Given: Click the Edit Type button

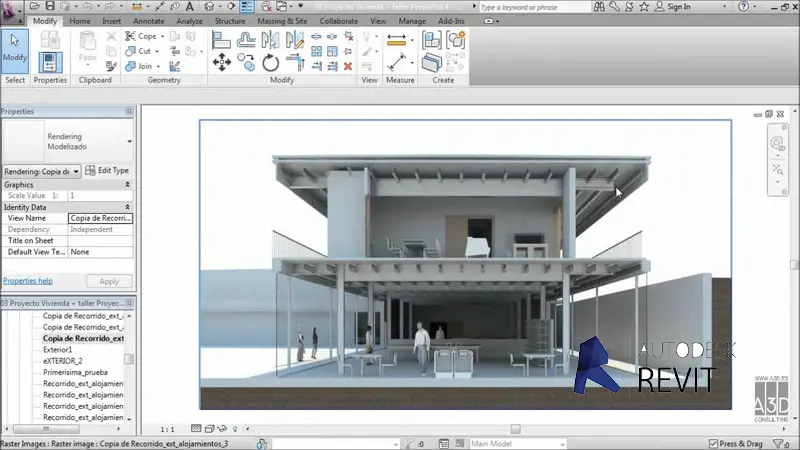Looking at the screenshot, I should coord(107,171).
